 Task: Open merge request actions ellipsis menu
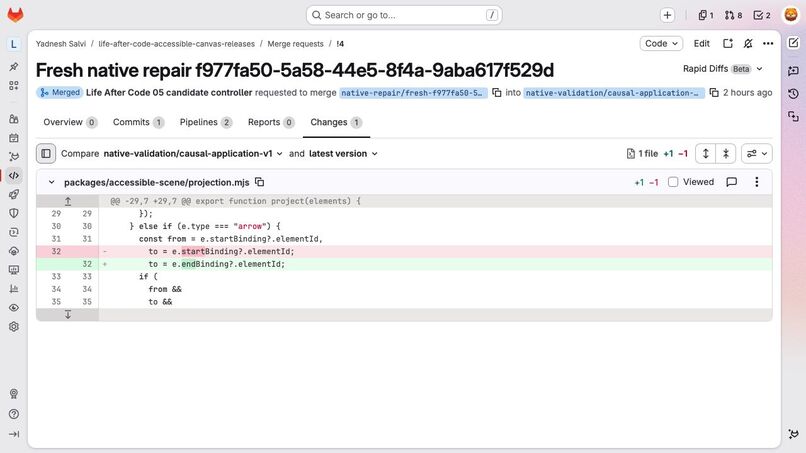click(x=768, y=44)
